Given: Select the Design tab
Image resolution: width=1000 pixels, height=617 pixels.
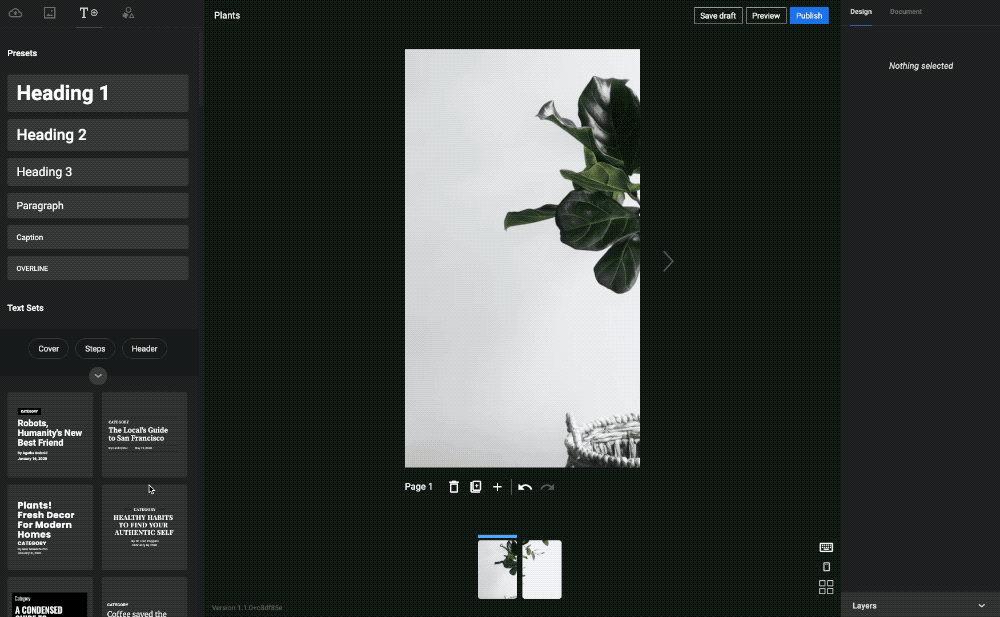Looking at the screenshot, I should [x=861, y=12].
